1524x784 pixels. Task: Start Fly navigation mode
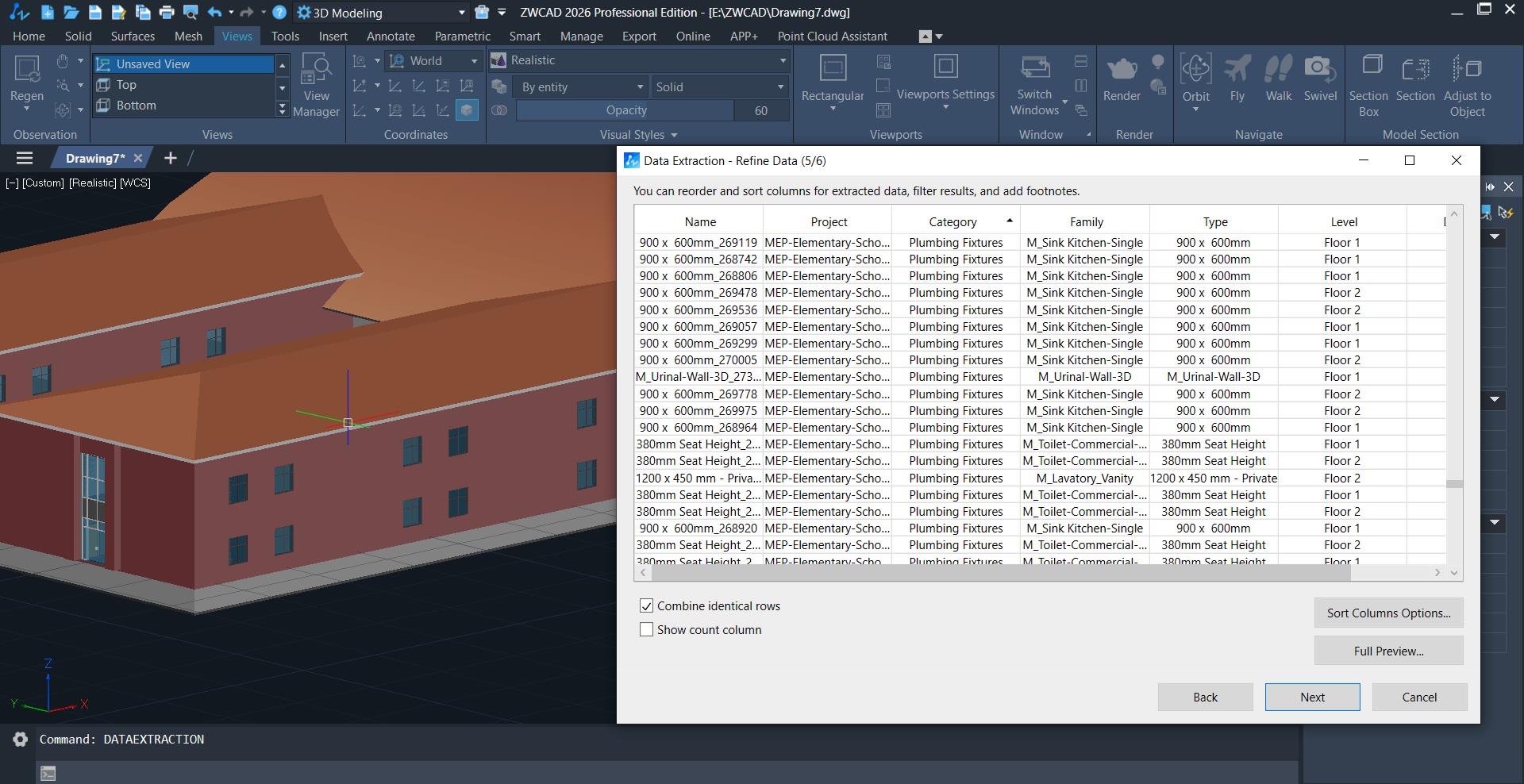tap(1237, 70)
